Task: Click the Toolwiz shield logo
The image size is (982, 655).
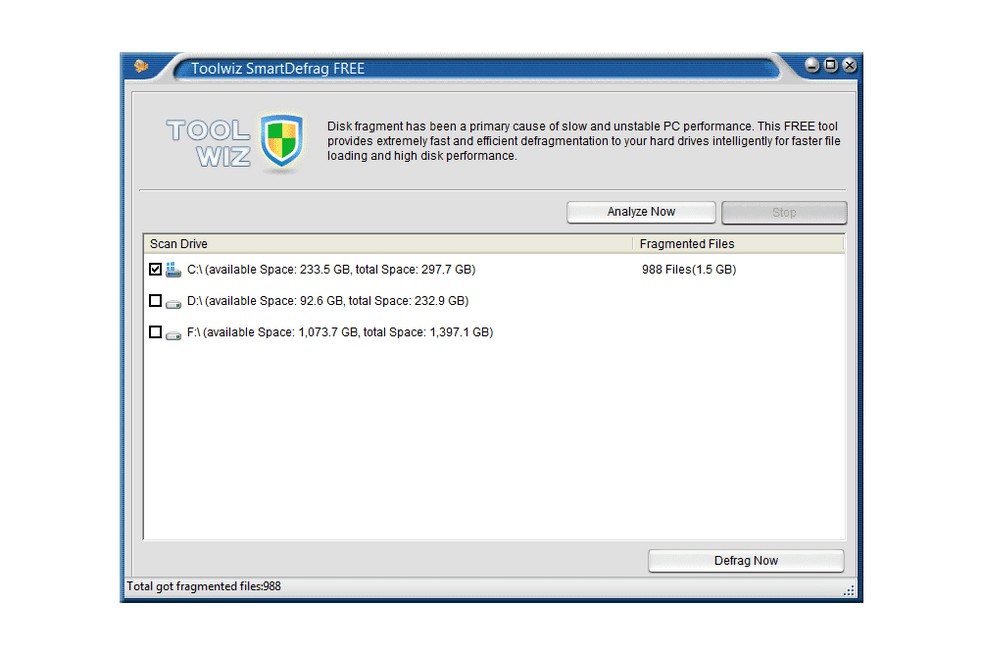Action: click(x=282, y=141)
